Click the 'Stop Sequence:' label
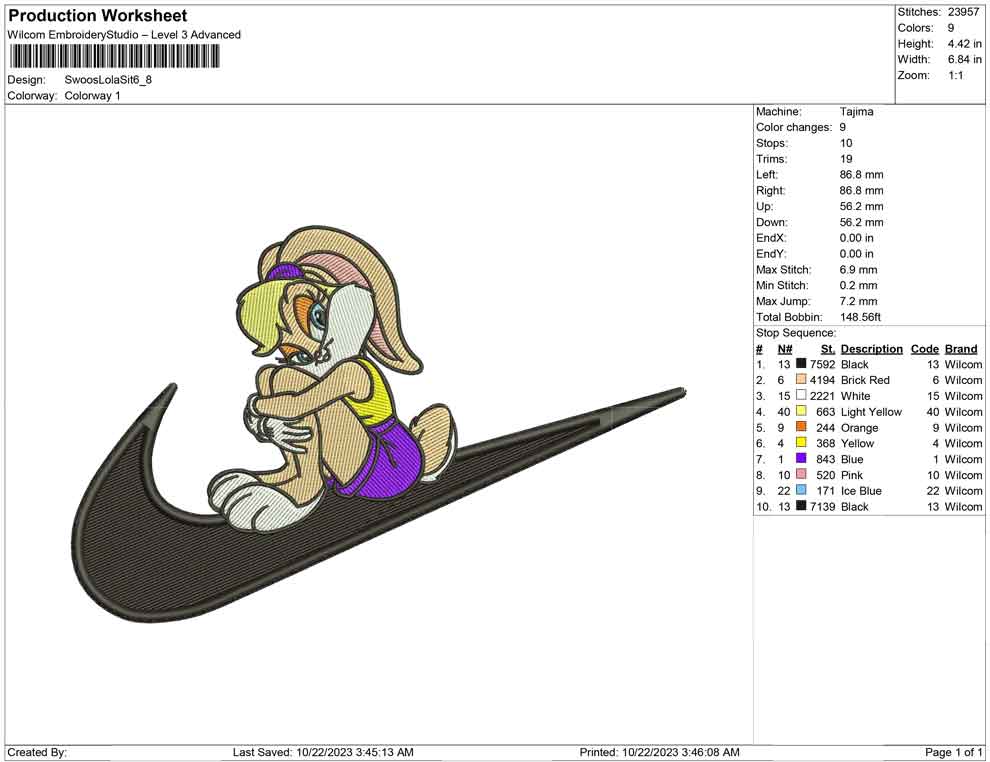Screen dimensions: 990x762 [796, 333]
